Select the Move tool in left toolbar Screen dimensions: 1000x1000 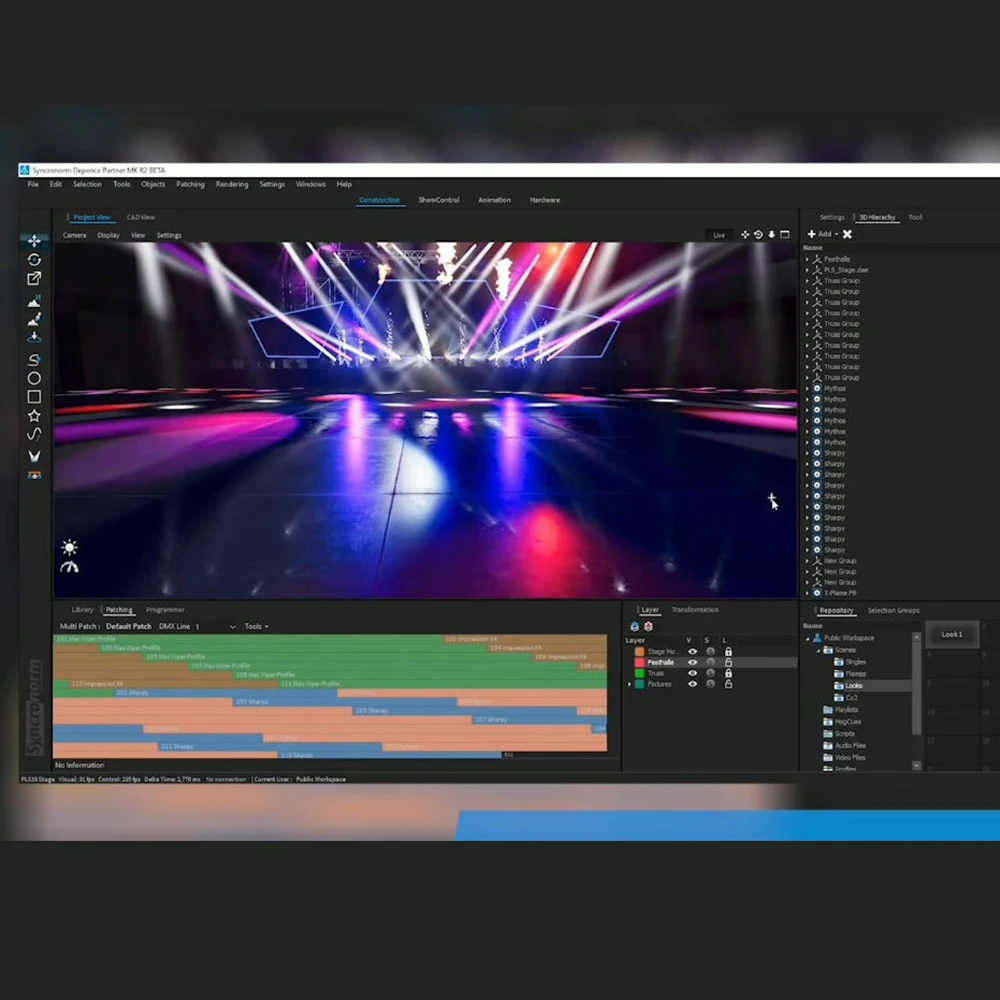34,241
